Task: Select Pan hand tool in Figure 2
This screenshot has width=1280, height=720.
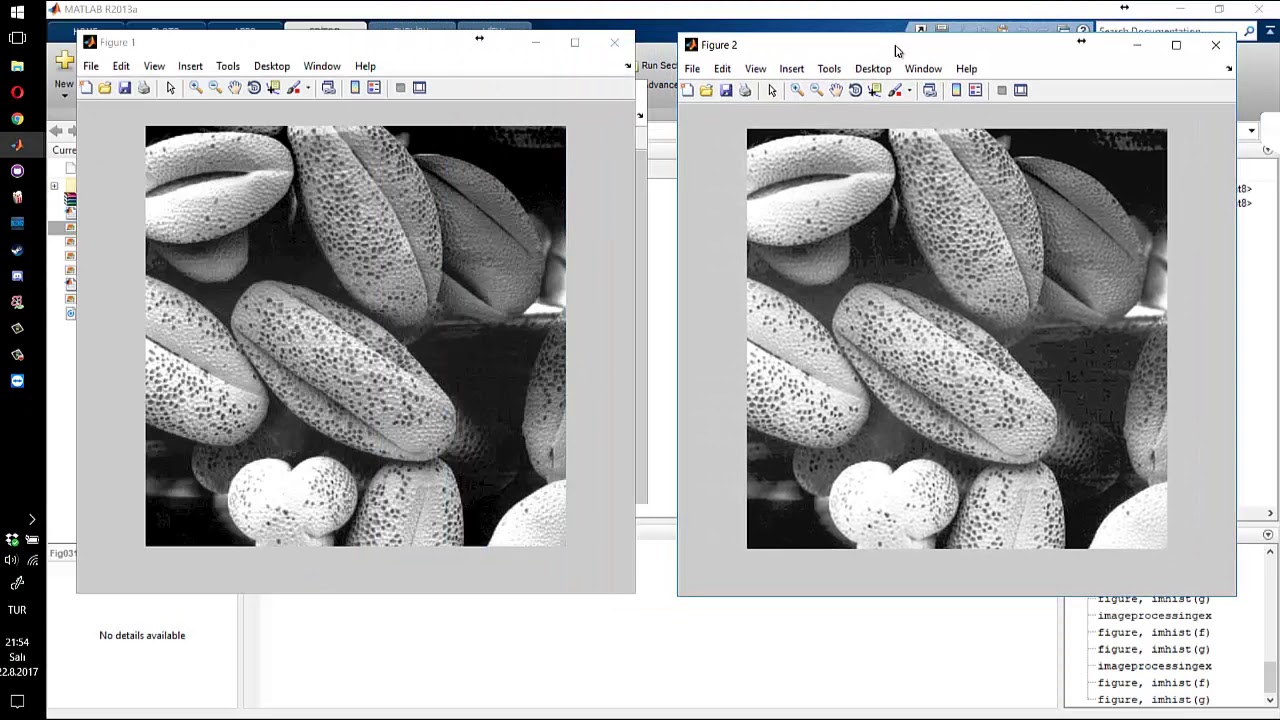Action: click(x=836, y=90)
